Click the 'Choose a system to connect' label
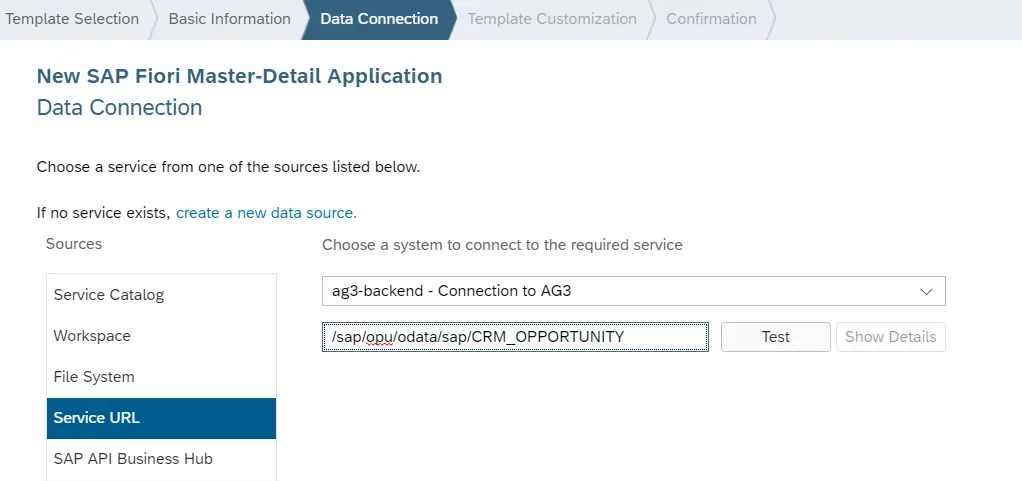Viewport: 1022px width, 481px height. 502,244
